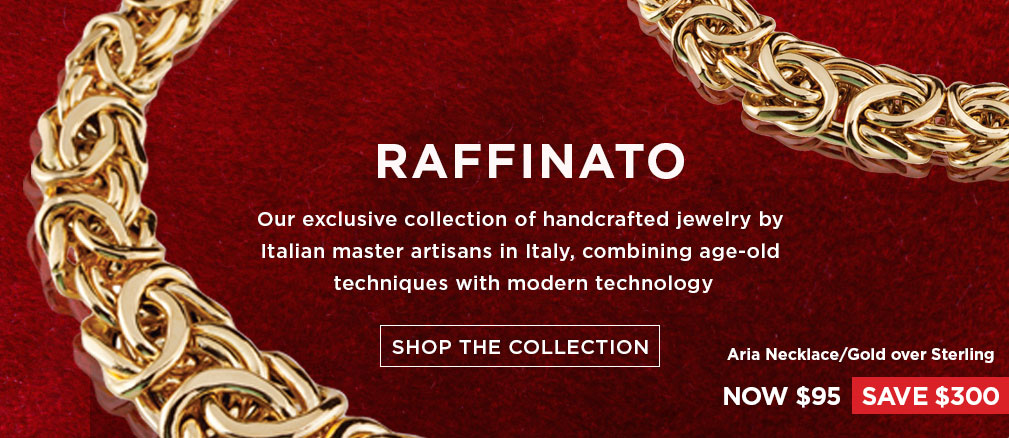This screenshot has height=438, width=1009.
Task: Click the word 'COLLECTION' inside the outlined button
Action: pyautogui.click(x=579, y=347)
